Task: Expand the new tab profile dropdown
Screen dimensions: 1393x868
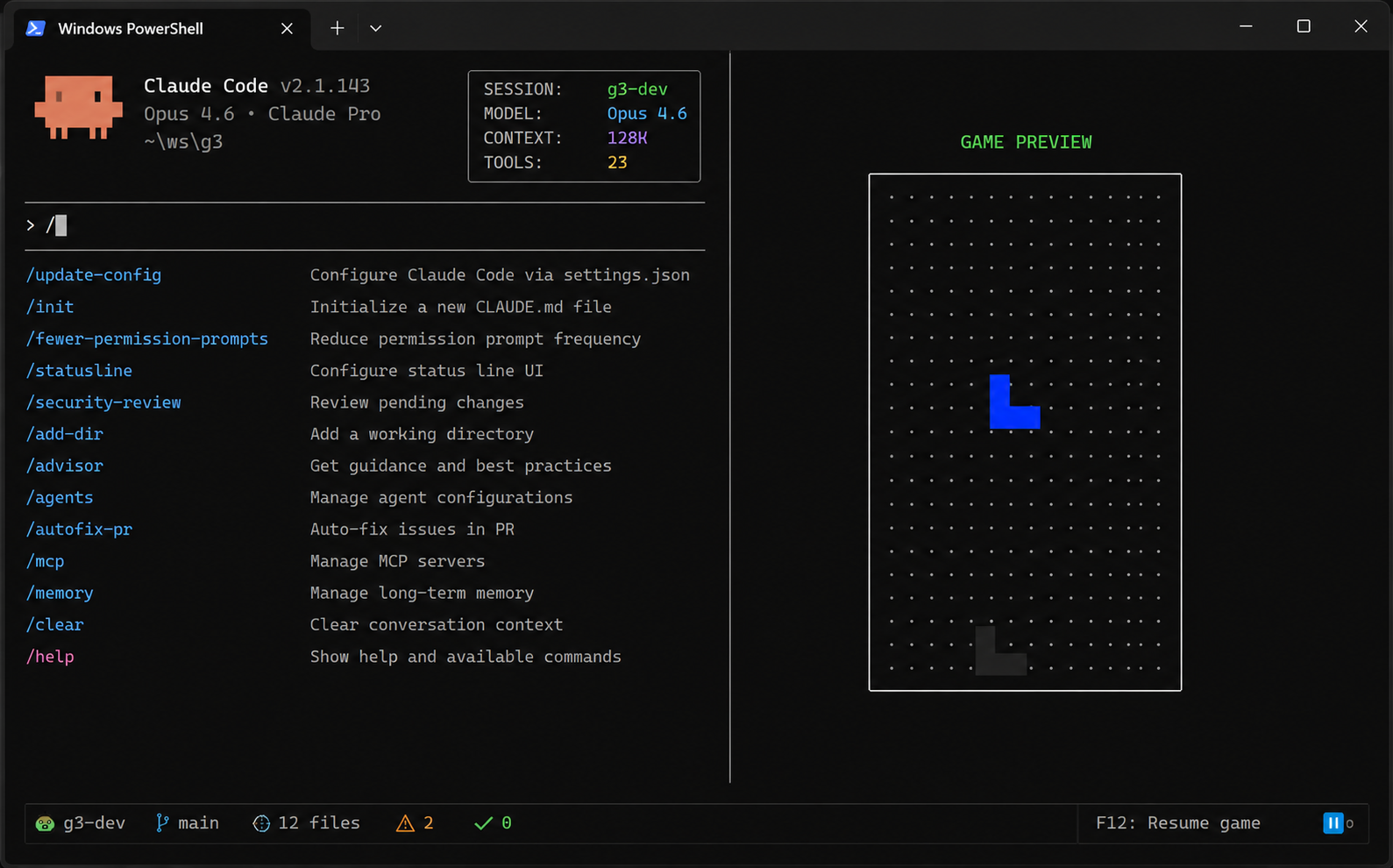Action: (x=375, y=28)
